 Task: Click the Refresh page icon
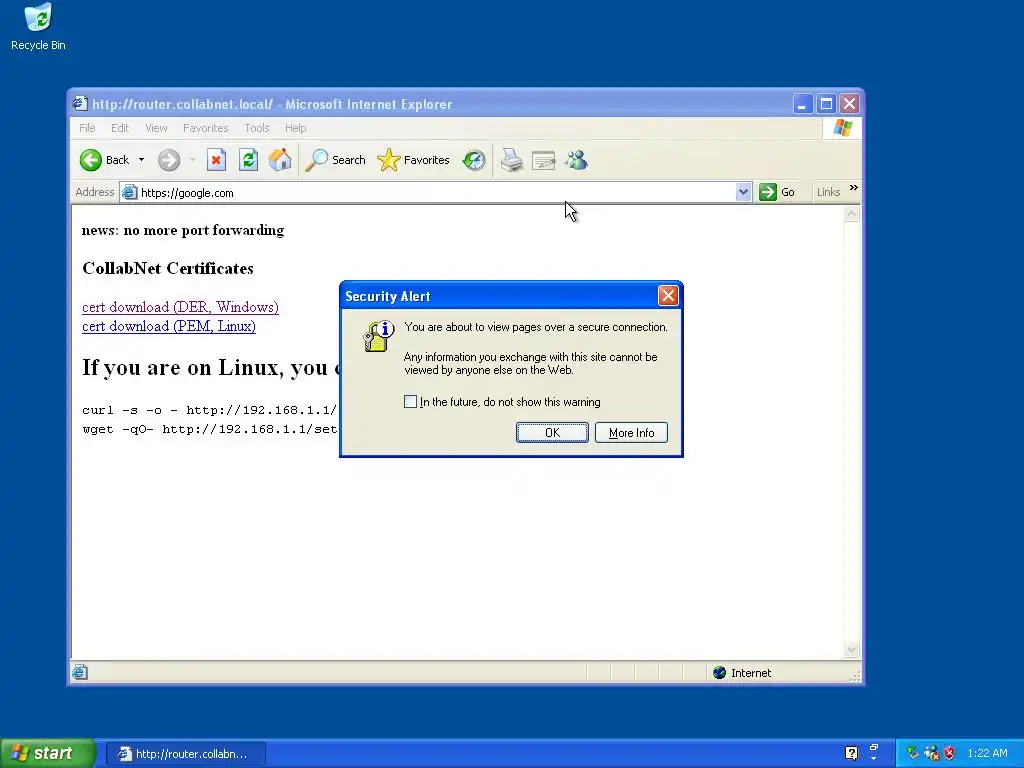point(248,160)
